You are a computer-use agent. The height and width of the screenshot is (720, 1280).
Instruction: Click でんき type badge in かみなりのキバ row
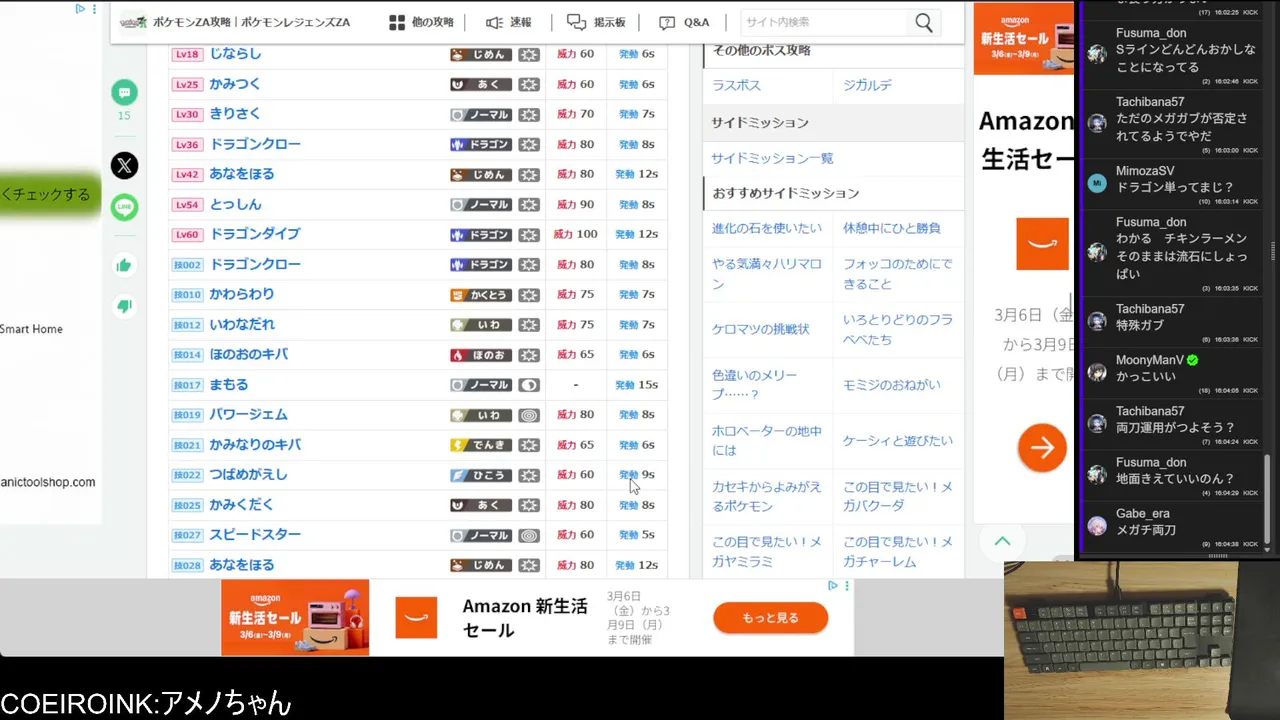(481, 444)
